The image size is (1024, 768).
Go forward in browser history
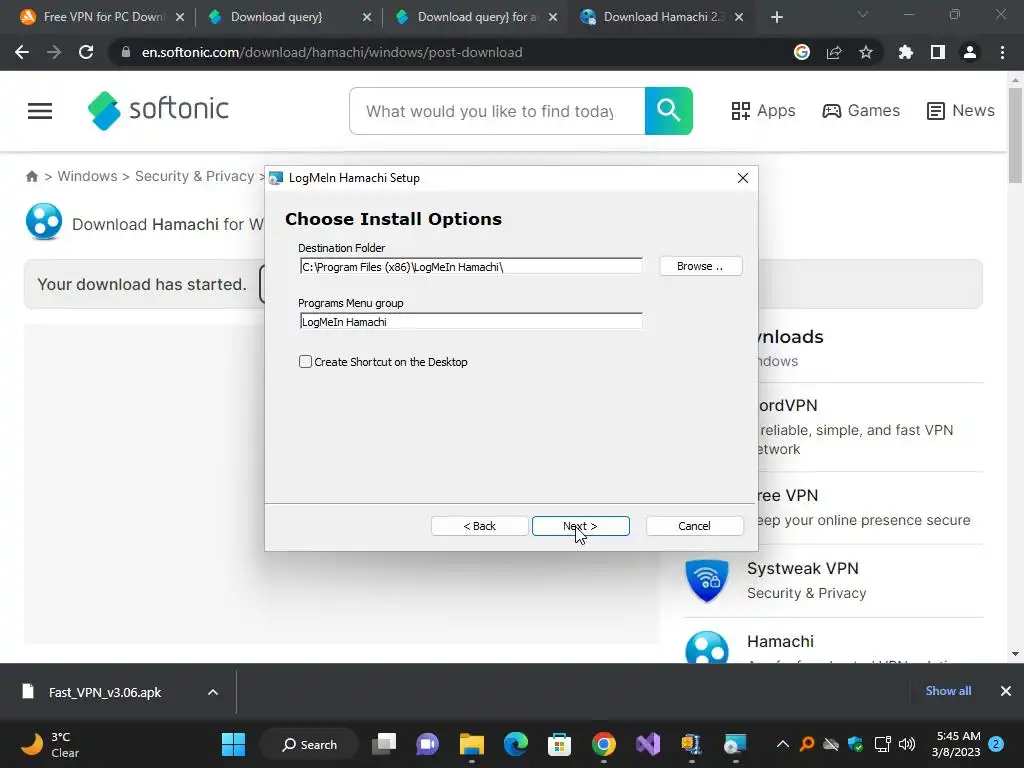point(54,52)
